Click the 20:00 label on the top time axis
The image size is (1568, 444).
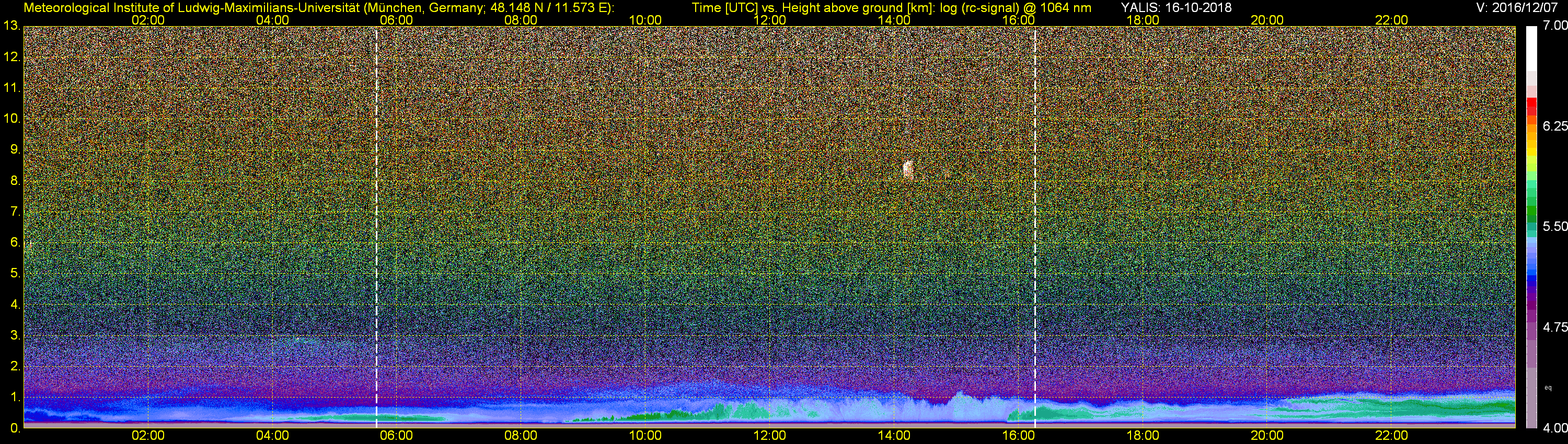click(1267, 20)
